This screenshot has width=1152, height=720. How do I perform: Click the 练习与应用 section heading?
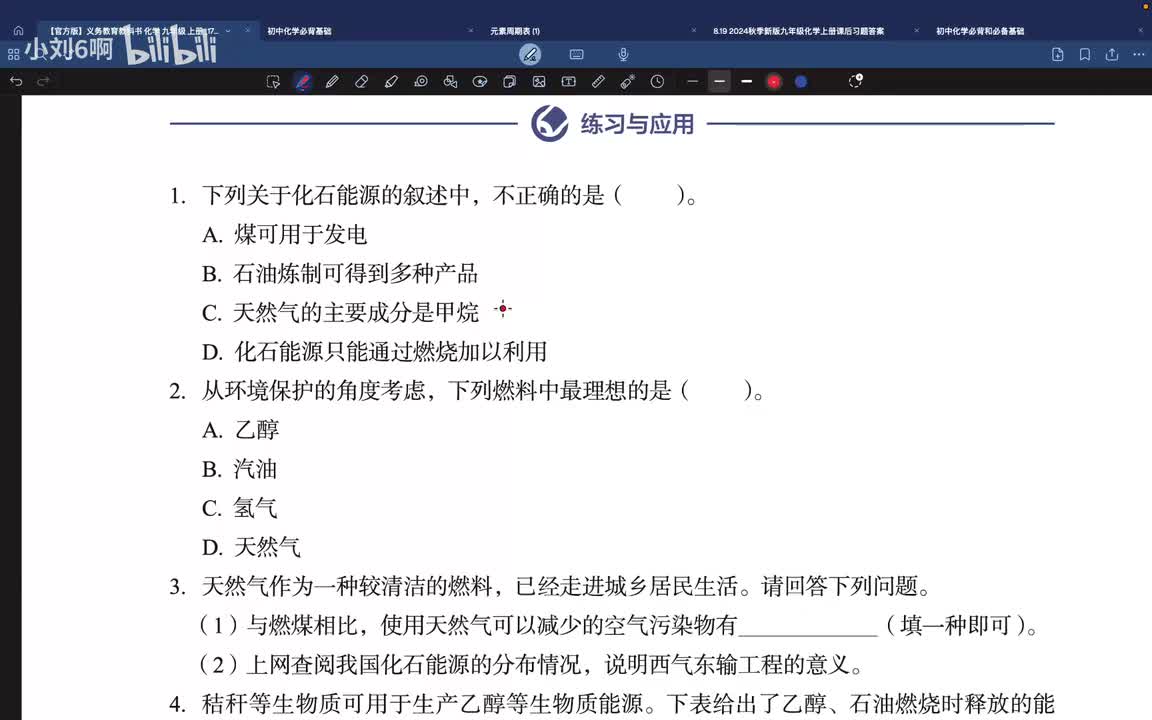pyautogui.click(x=637, y=124)
